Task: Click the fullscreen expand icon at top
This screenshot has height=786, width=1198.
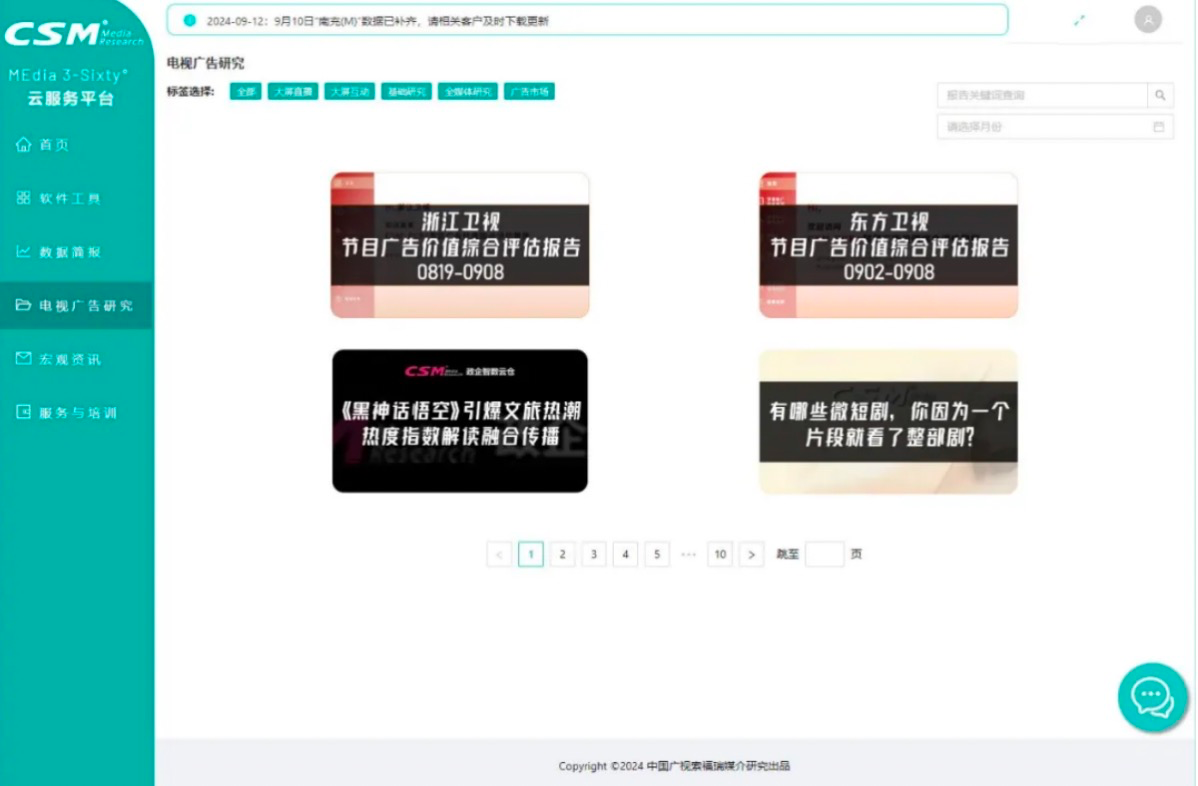Action: click(x=1079, y=21)
